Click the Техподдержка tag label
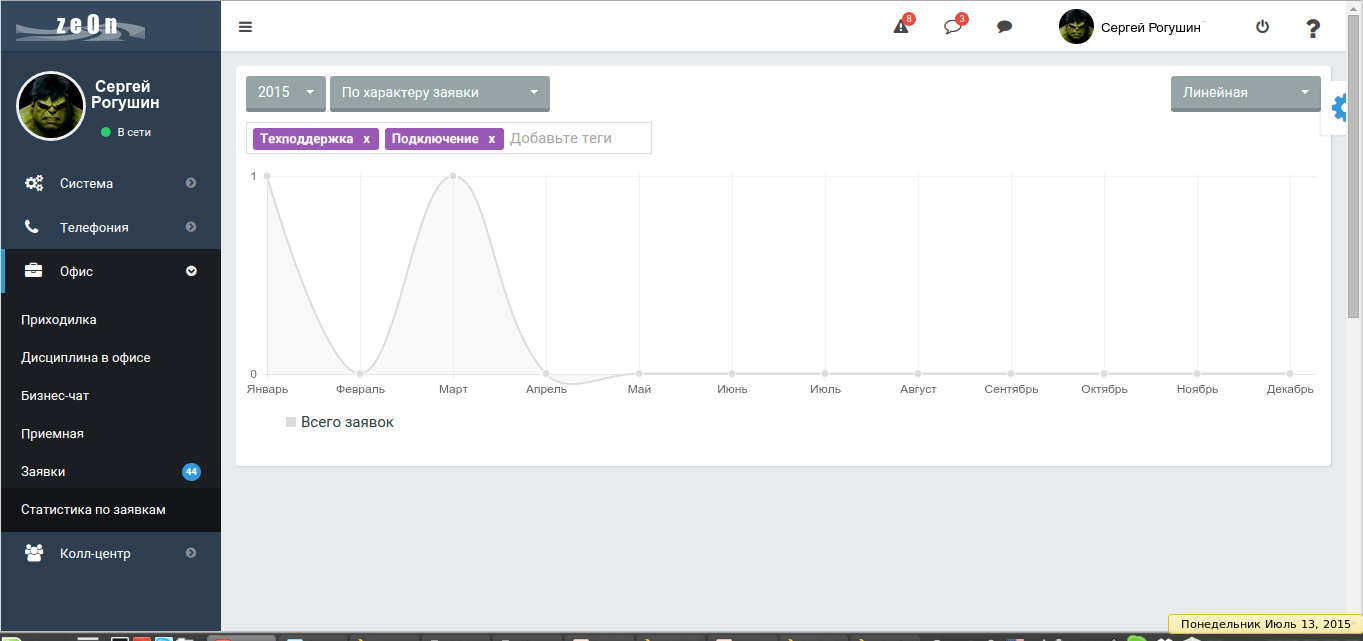The height and width of the screenshot is (641, 1363). coord(306,139)
